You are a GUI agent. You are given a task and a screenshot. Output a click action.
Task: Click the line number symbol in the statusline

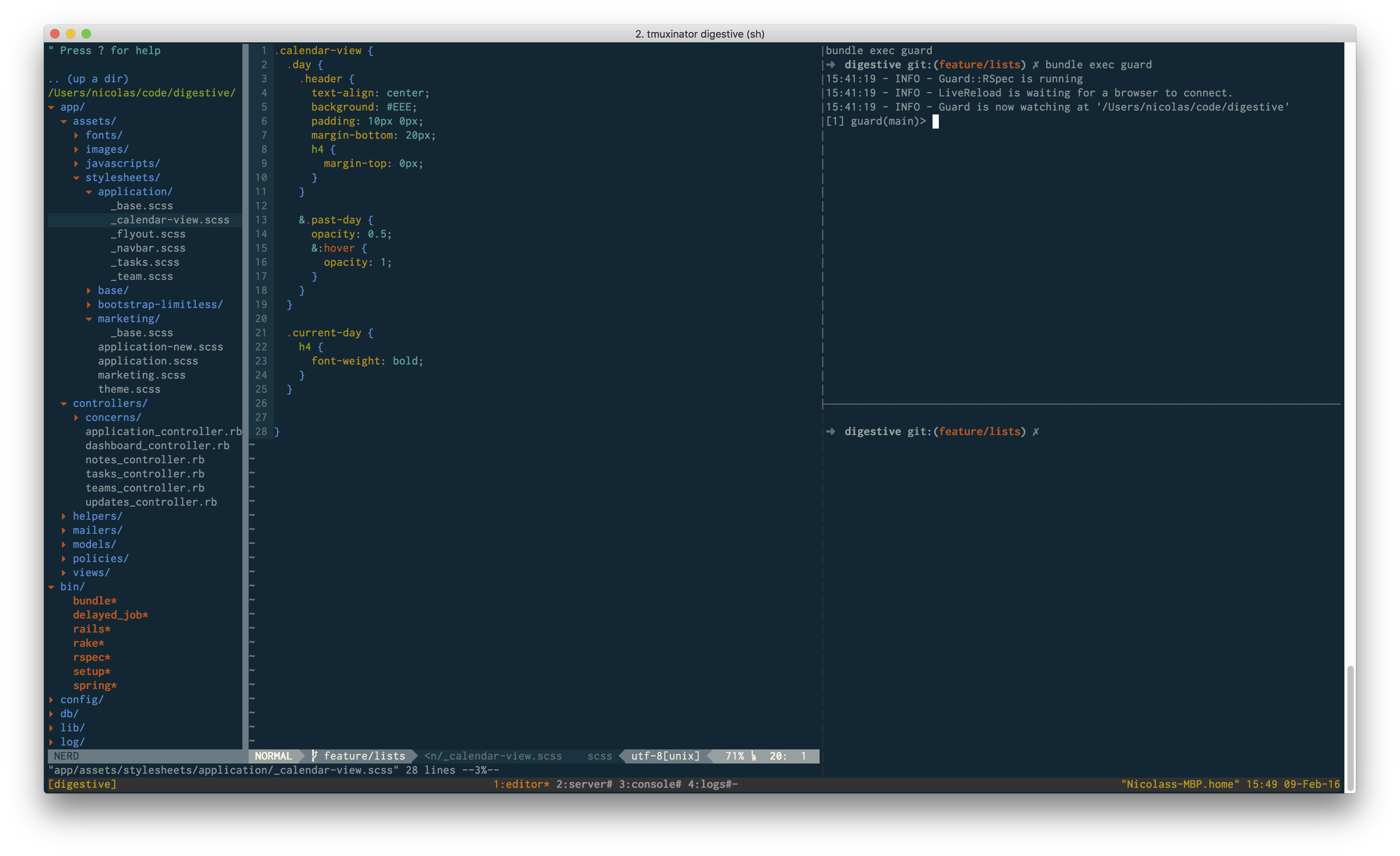[x=753, y=756]
